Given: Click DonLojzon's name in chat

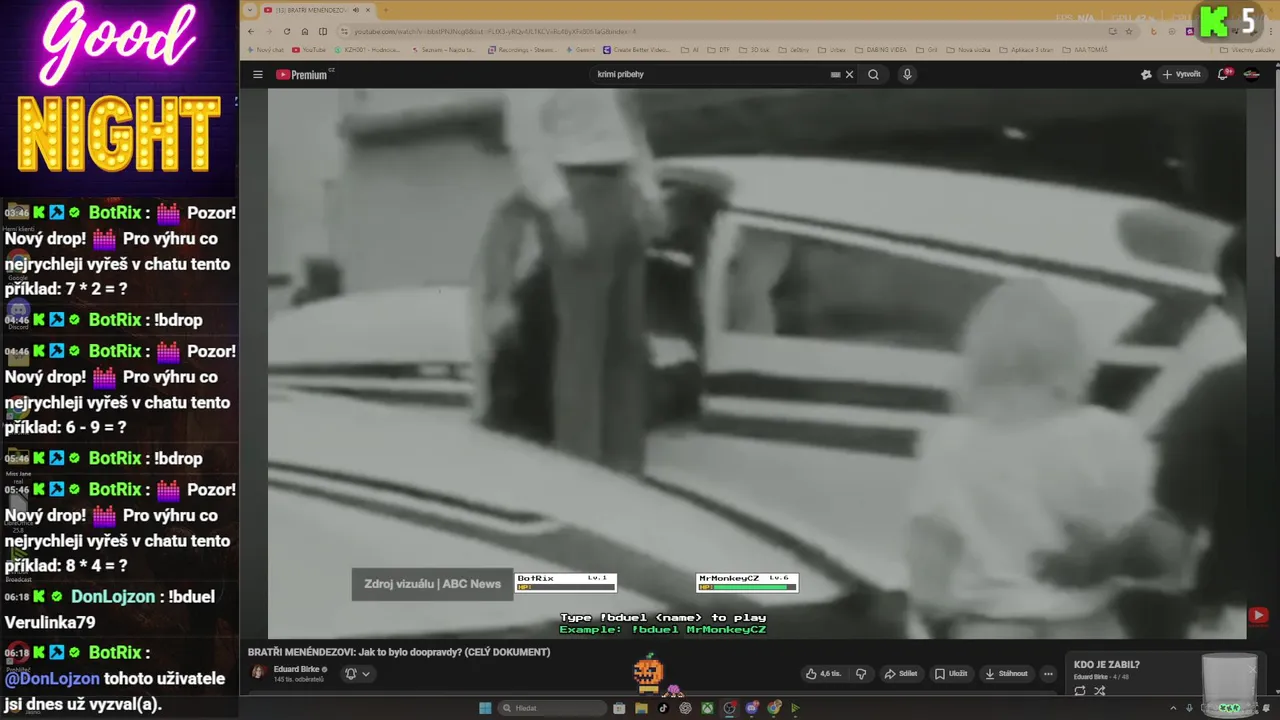Looking at the screenshot, I should click(113, 596).
